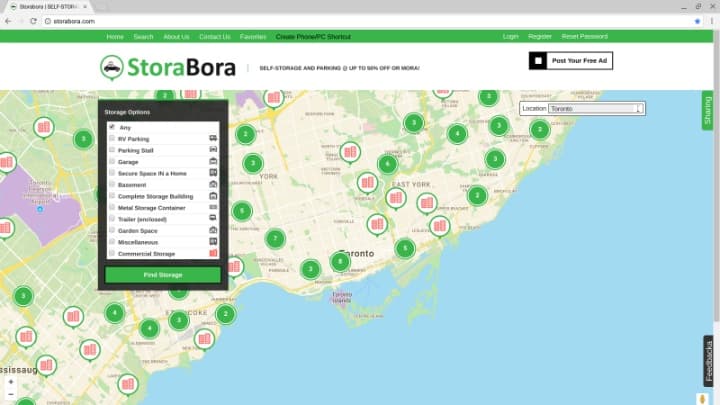
Task: Check the RV Parking checkbox
Action: (112, 139)
